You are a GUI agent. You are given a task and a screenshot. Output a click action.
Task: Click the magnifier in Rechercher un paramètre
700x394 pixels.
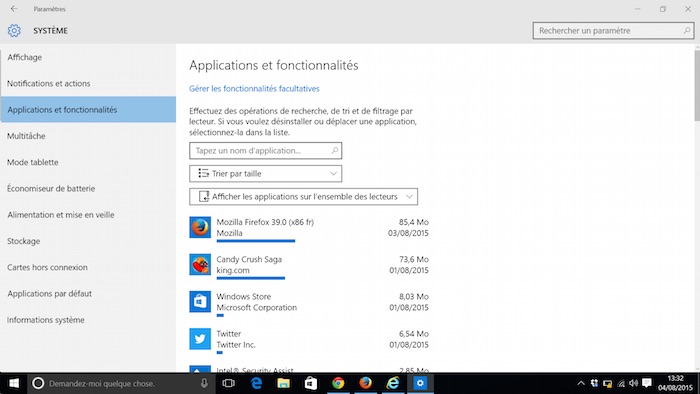[x=687, y=31]
